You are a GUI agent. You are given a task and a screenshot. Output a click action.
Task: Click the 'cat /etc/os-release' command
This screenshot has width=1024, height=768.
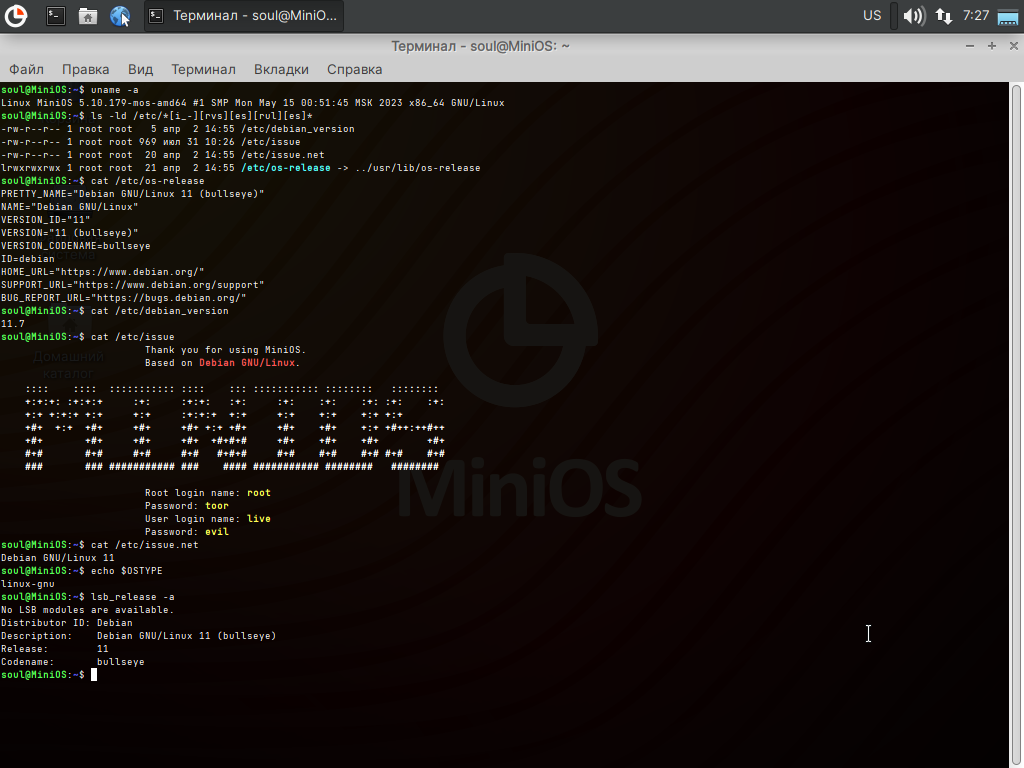pyautogui.click(x=148, y=181)
